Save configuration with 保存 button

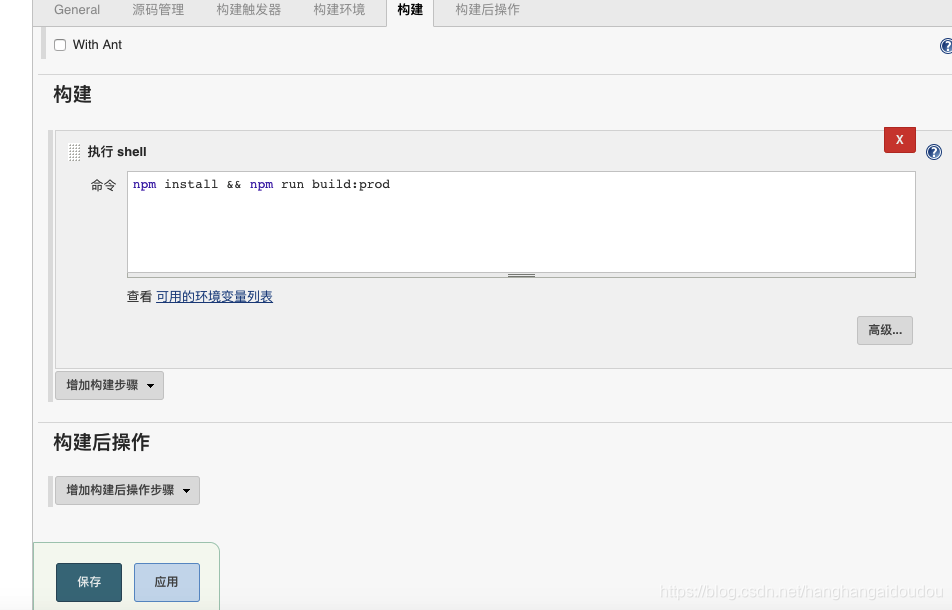(x=89, y=582)
